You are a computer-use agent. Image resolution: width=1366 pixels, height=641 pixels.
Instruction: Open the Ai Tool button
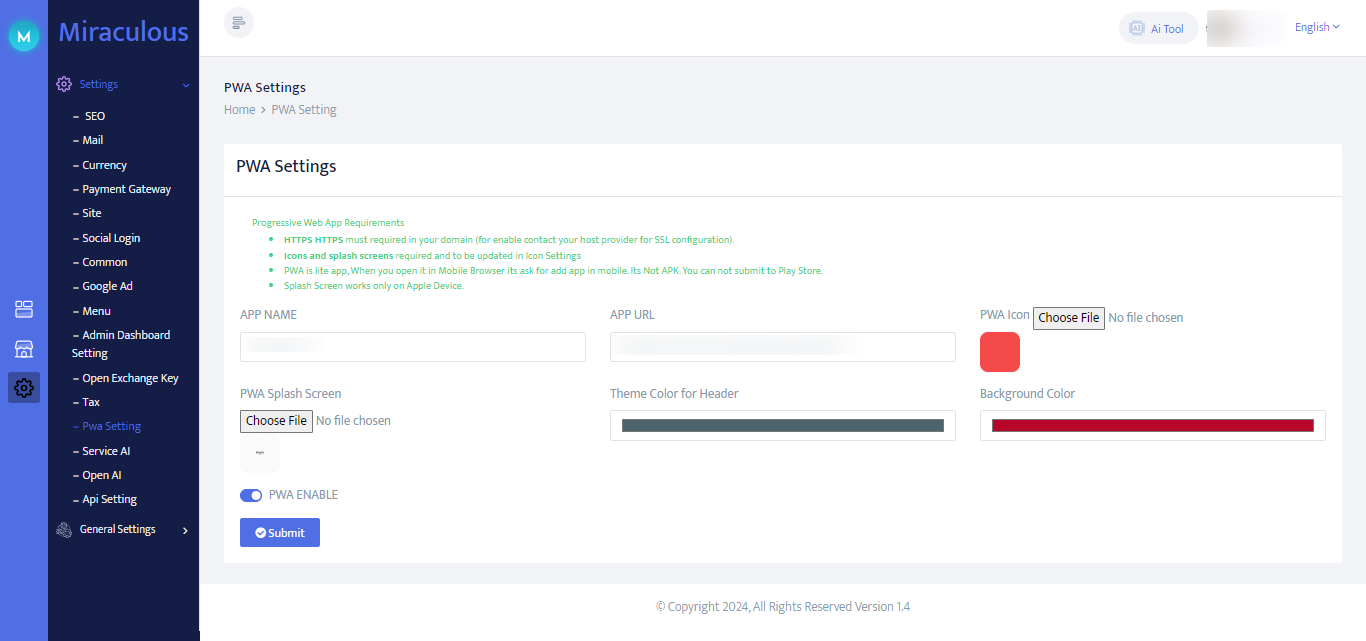1158,28
